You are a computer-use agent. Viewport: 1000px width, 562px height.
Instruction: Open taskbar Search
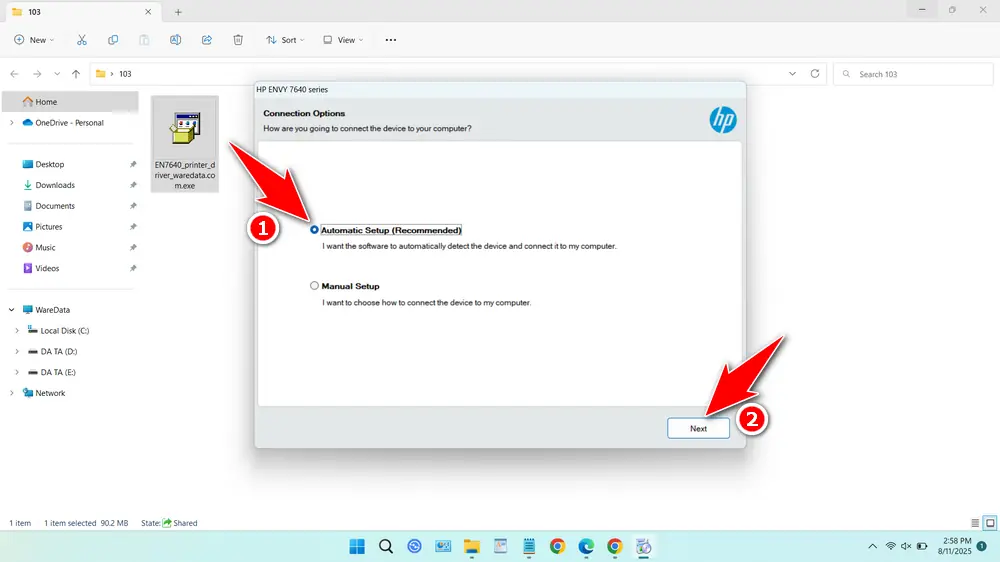(x=386, y=546)
